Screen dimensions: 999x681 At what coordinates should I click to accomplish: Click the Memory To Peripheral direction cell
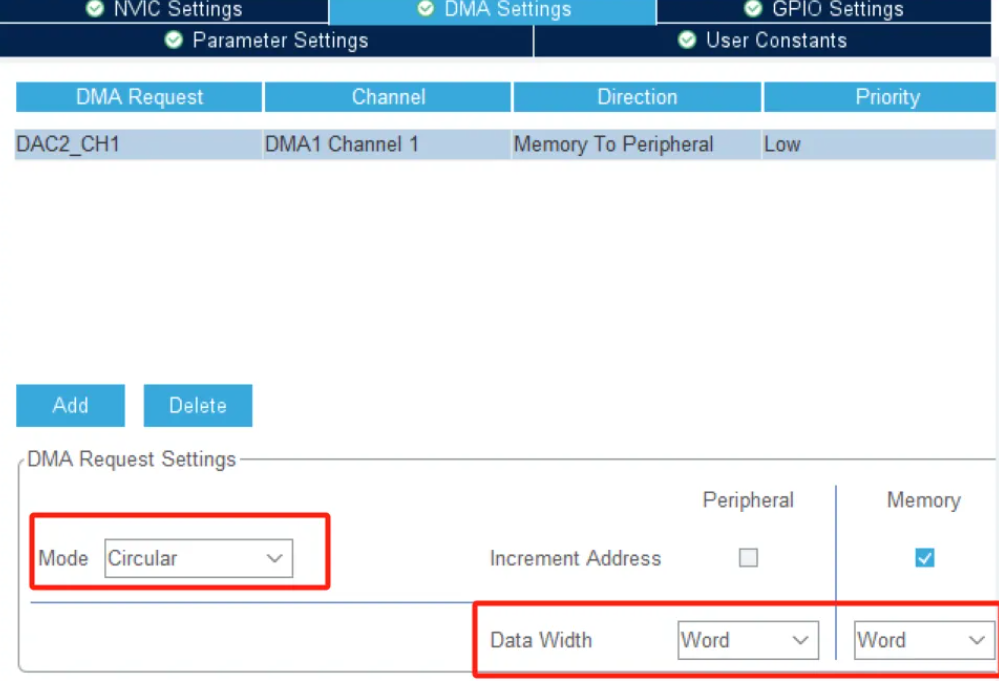pos(613,144)
